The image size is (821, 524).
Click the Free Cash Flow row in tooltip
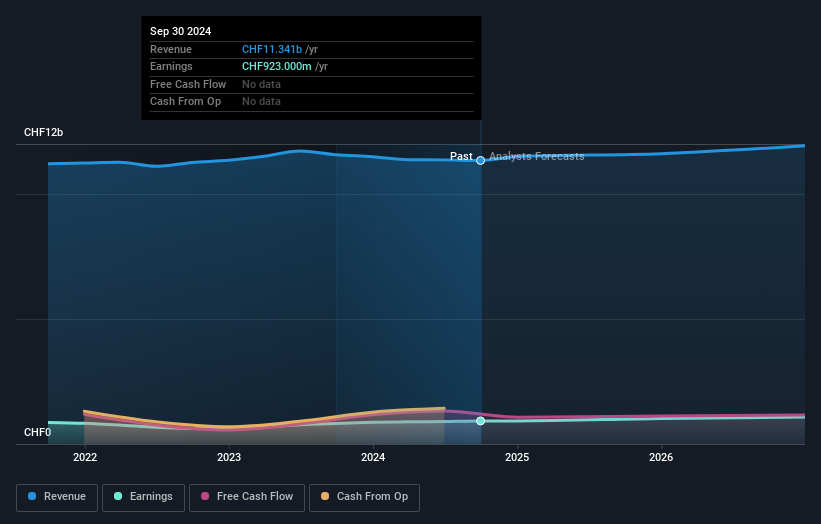pyautogui.click(x=312, y=84)
